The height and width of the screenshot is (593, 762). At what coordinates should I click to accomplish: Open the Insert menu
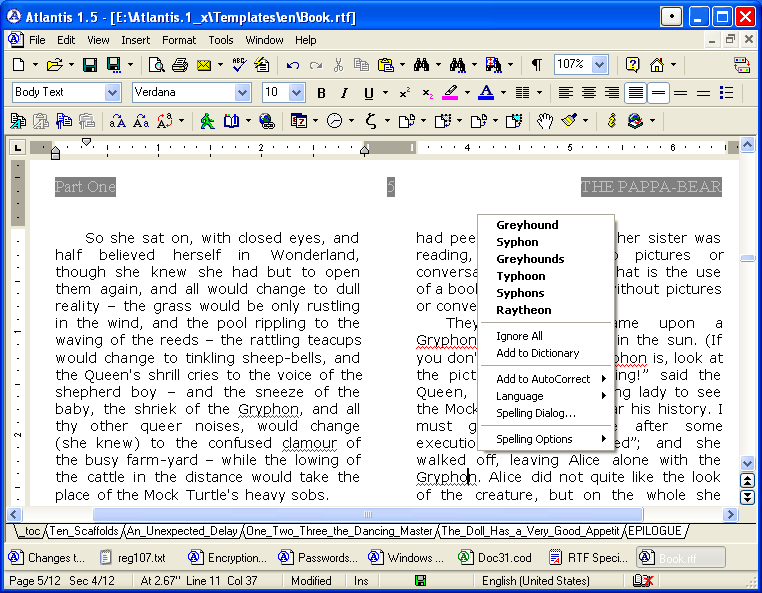point(136,40)
